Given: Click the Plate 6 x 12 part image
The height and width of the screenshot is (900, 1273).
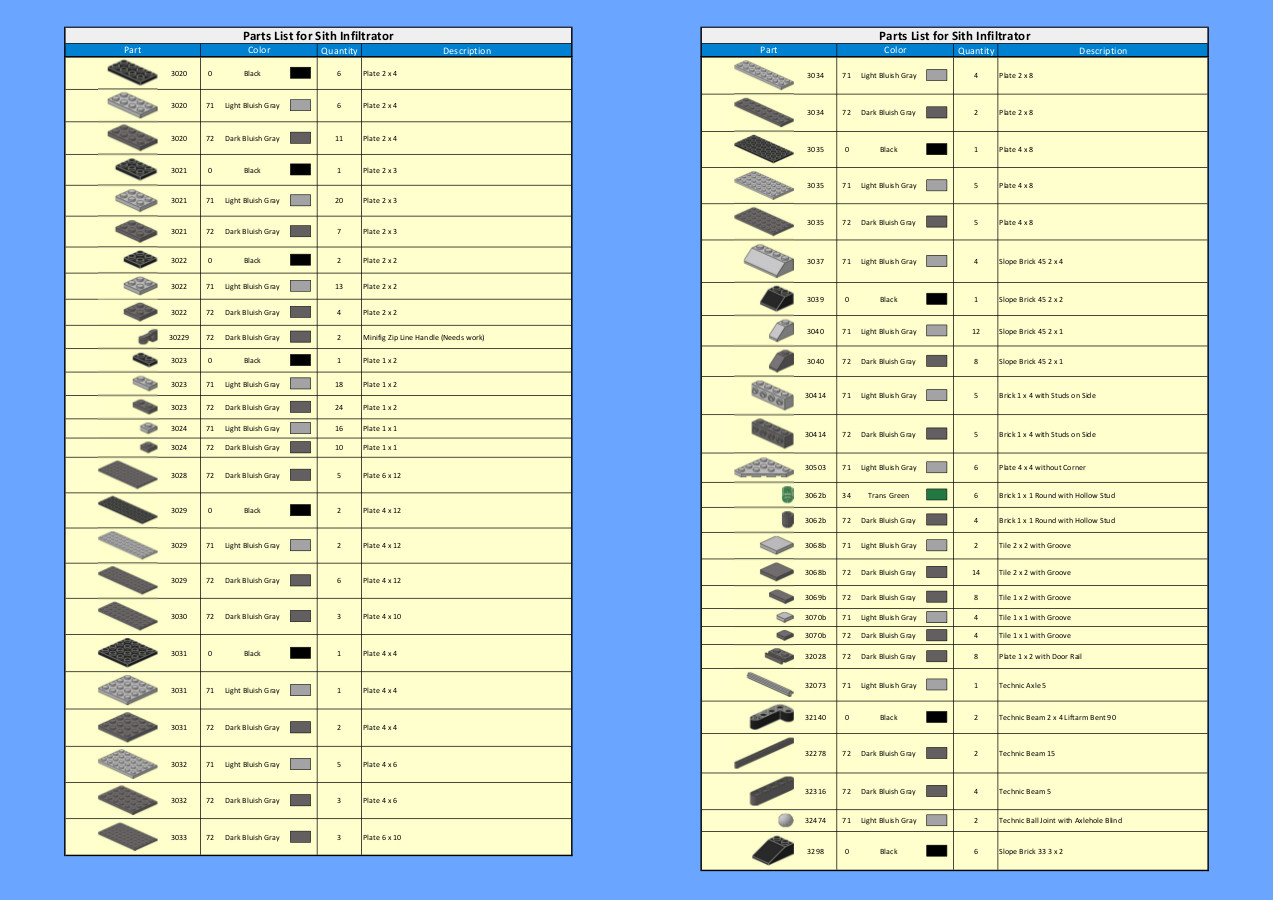Looking at the screenshot, I should click(x=128, y=475).
